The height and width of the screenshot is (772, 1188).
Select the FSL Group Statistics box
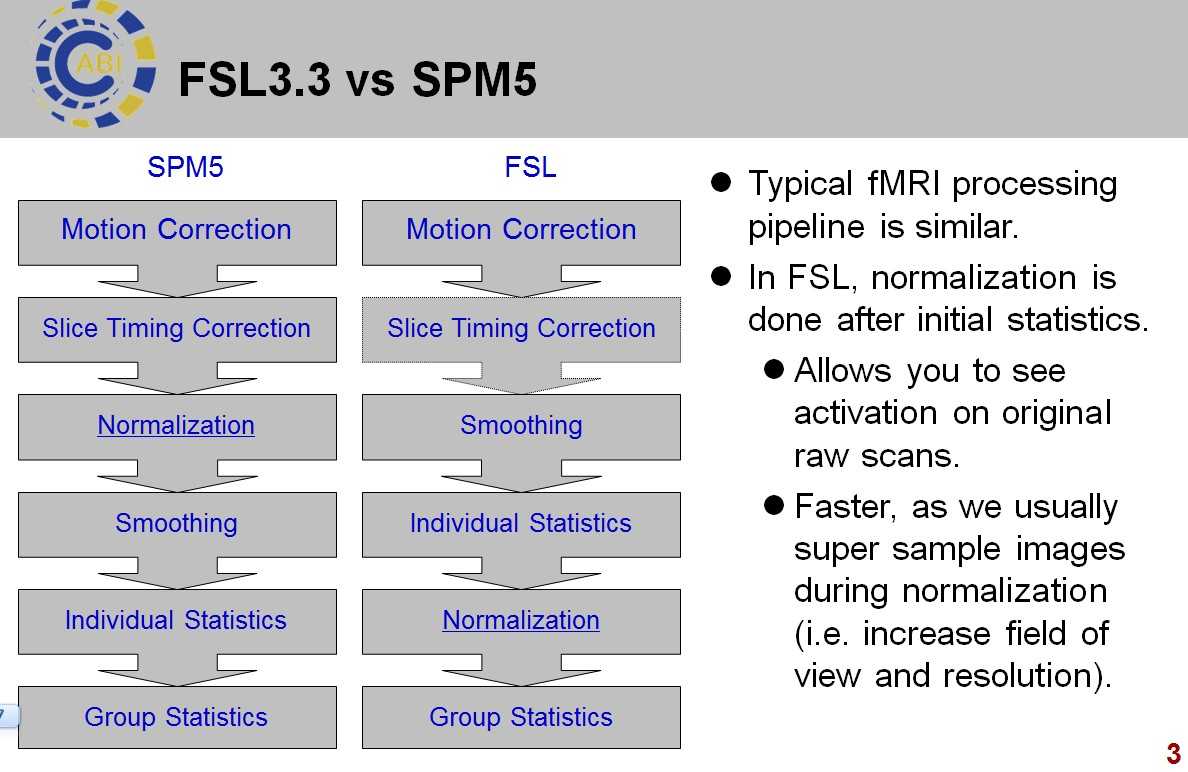[x=521, y=717]
